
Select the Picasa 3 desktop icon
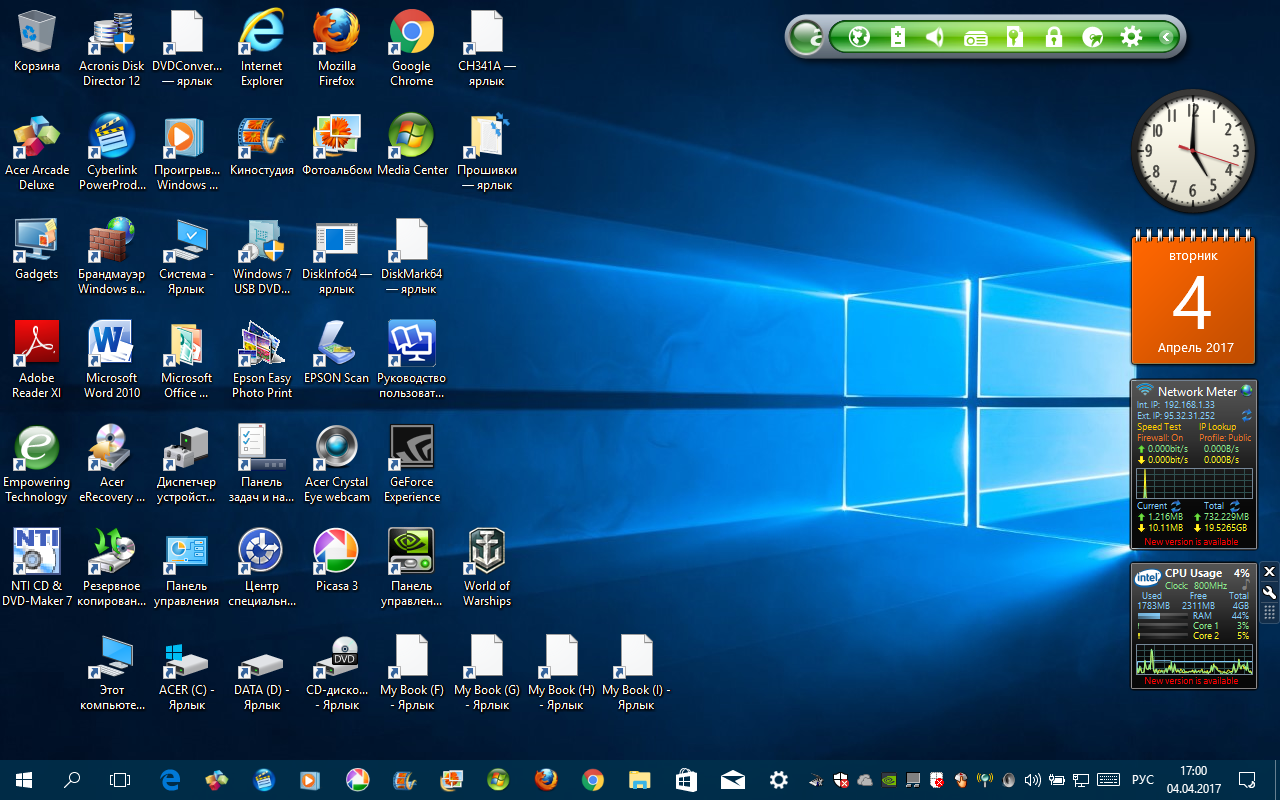(337, 562)
